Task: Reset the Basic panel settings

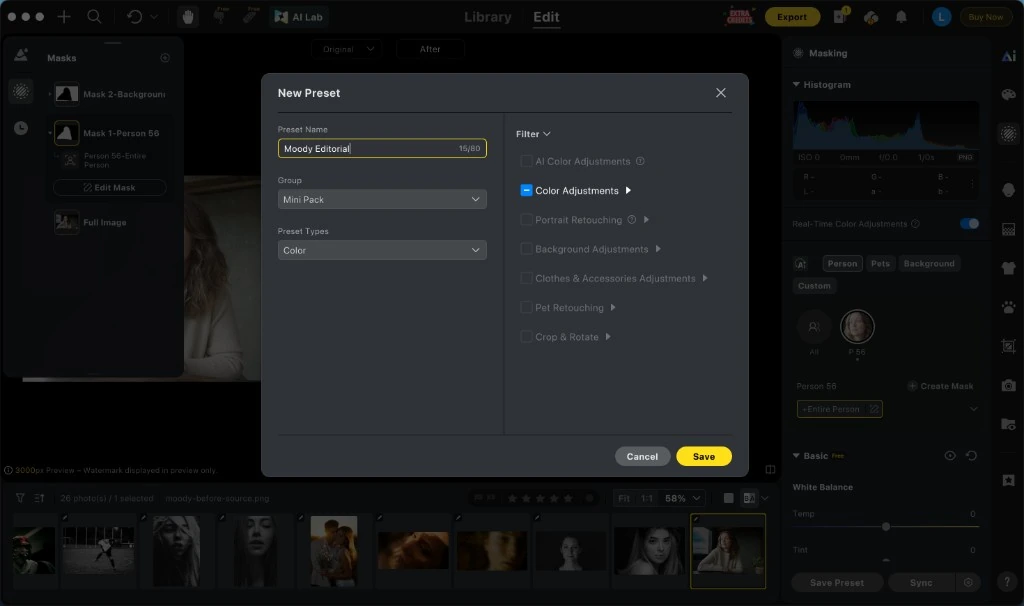Action: tap(971, 456)
